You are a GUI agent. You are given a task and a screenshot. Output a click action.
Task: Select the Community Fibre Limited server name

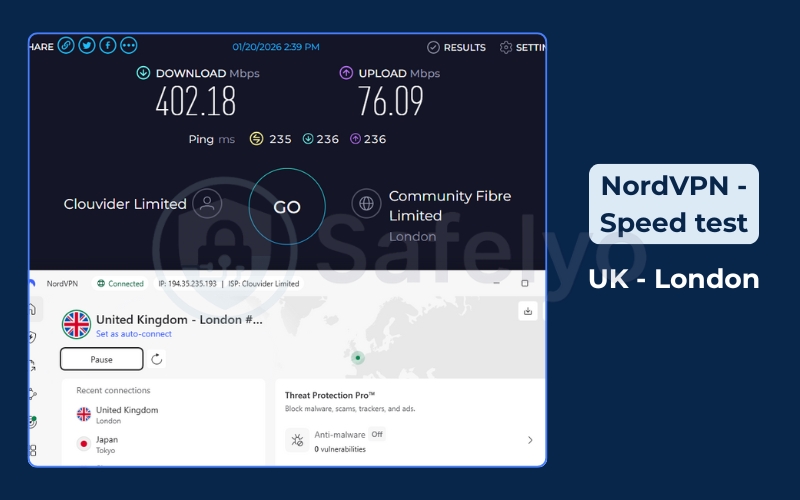pyautogui.click(x=449, y=206)
